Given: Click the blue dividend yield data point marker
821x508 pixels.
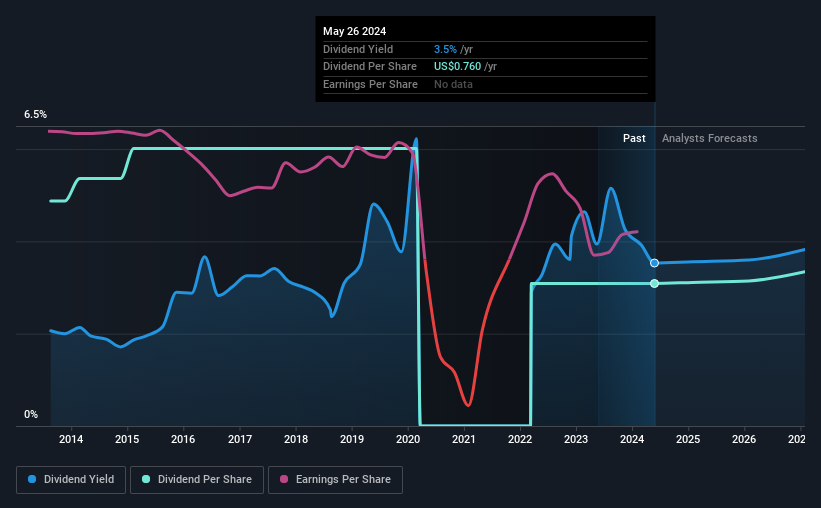Looking at the screenshot, I should click(x=654, y=263).
